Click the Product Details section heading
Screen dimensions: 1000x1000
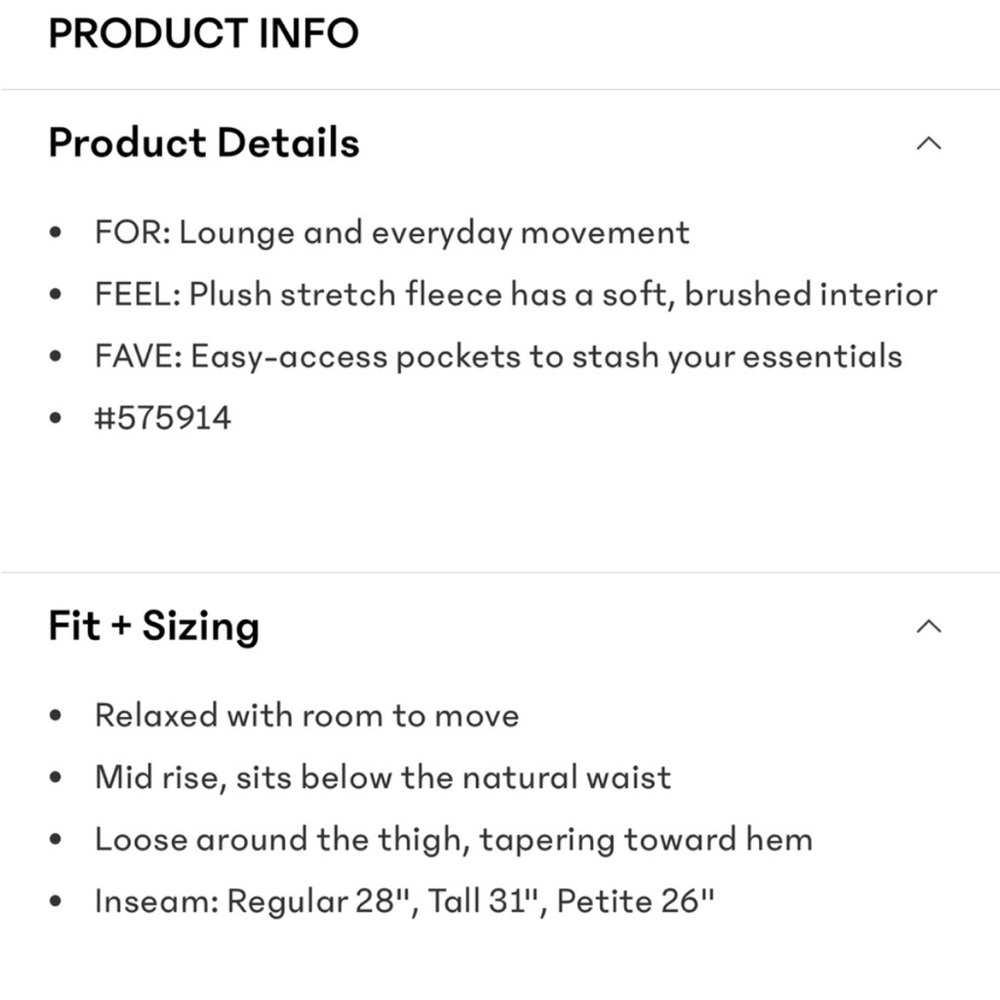[204, 142]
